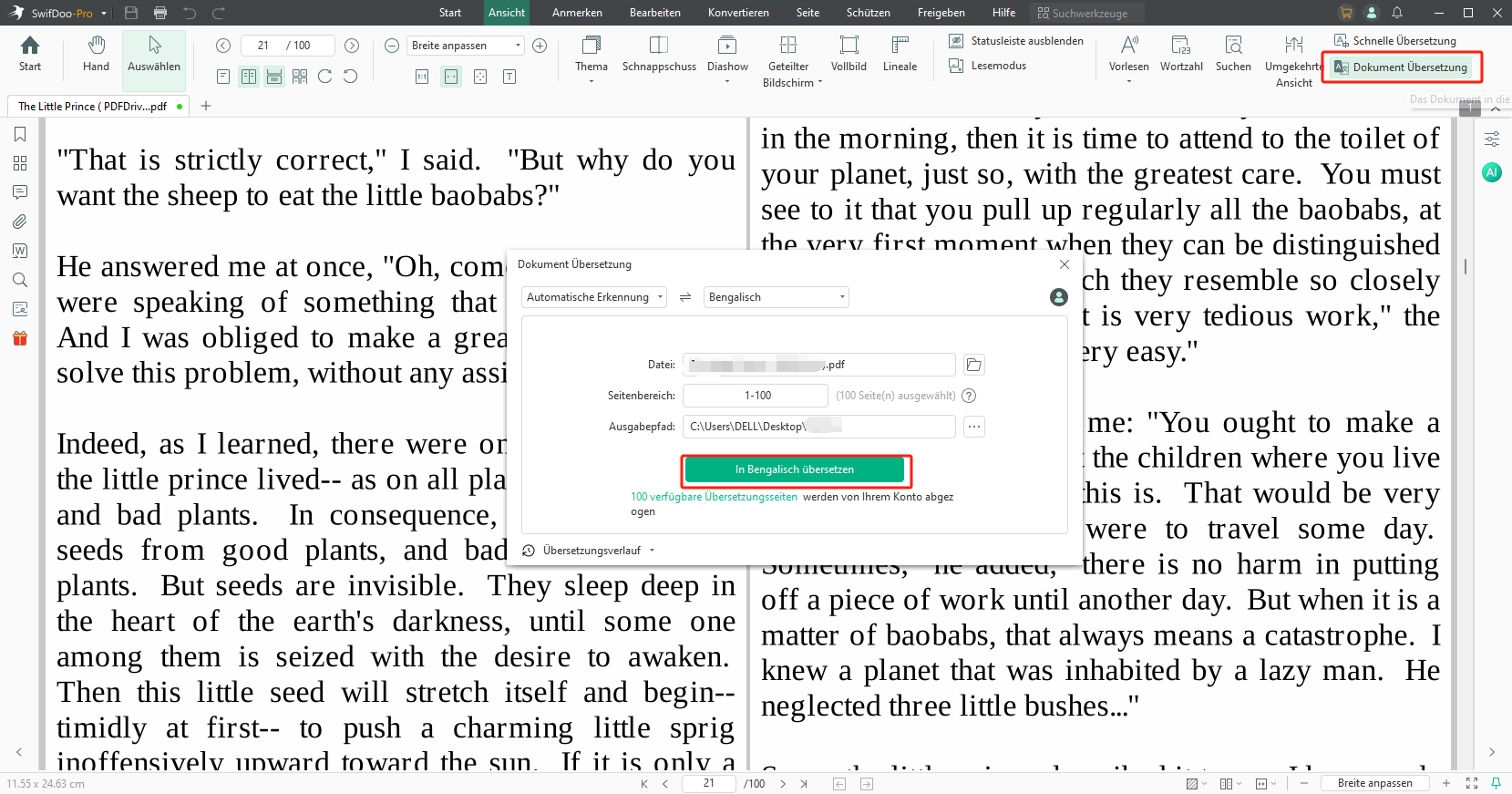
Task: Select the Hand tool
Action: [96, 55]
